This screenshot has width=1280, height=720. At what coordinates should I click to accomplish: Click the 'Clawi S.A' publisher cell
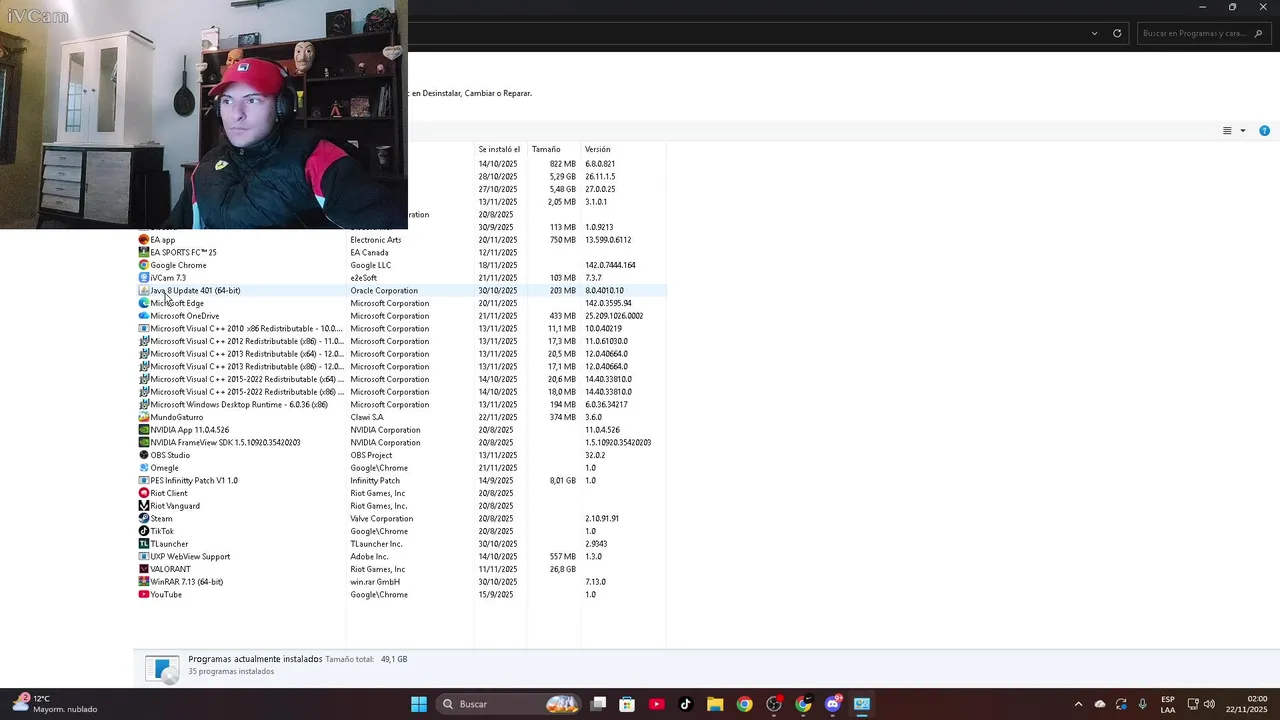click(x=367, y=417)
